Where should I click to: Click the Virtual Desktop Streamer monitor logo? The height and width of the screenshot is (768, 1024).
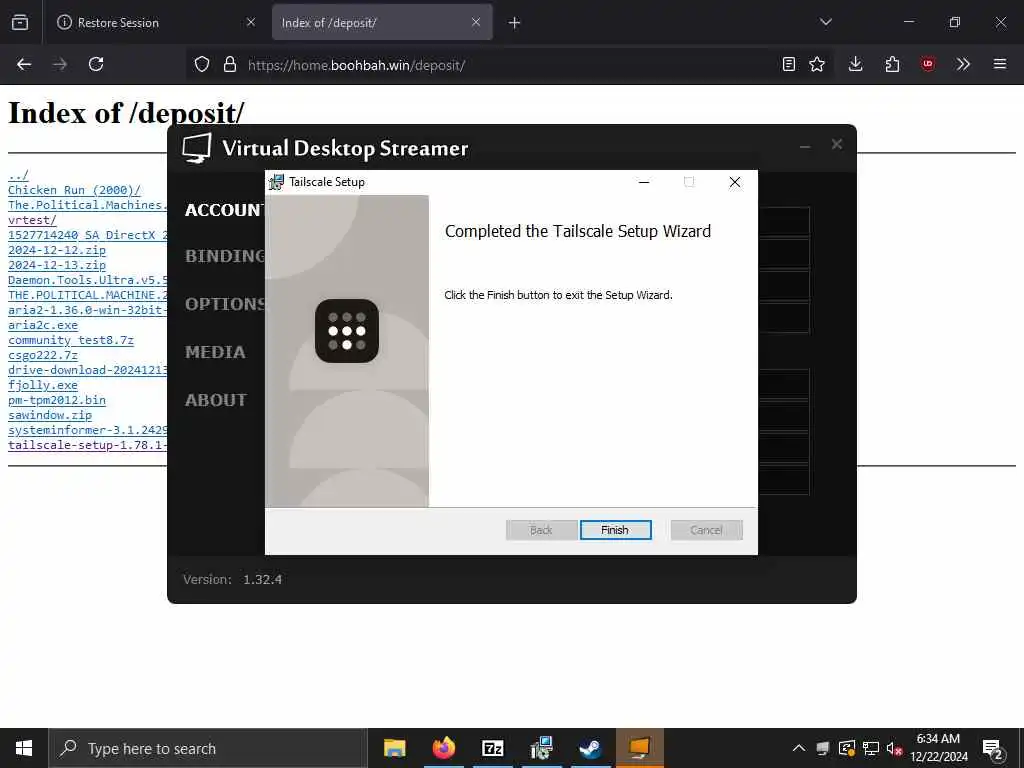coord(197,148)
